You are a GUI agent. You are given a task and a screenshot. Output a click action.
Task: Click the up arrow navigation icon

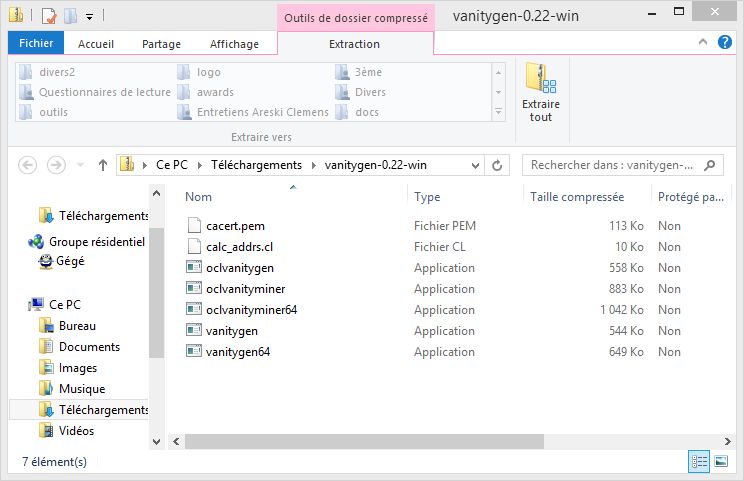point(102,166)
